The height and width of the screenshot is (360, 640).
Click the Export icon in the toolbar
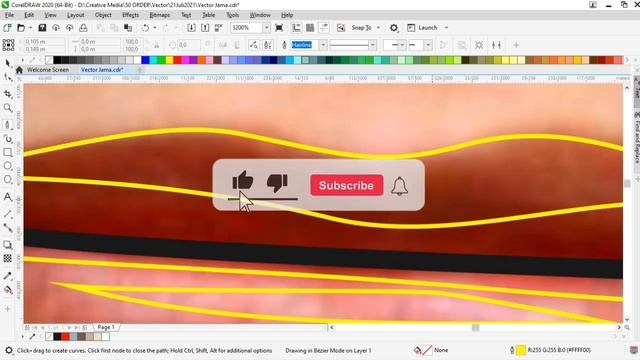pos(205,28)
